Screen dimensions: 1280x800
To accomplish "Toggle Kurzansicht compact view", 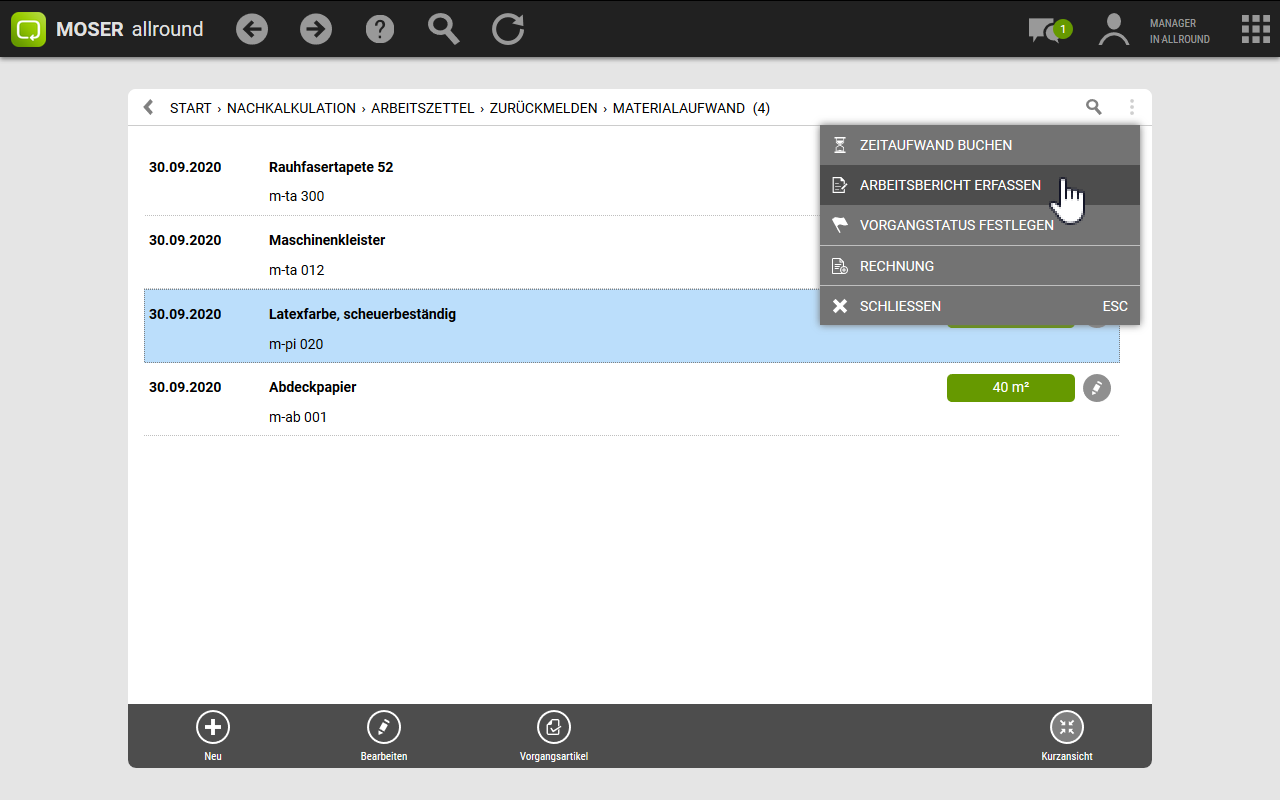I will 1067,727.
